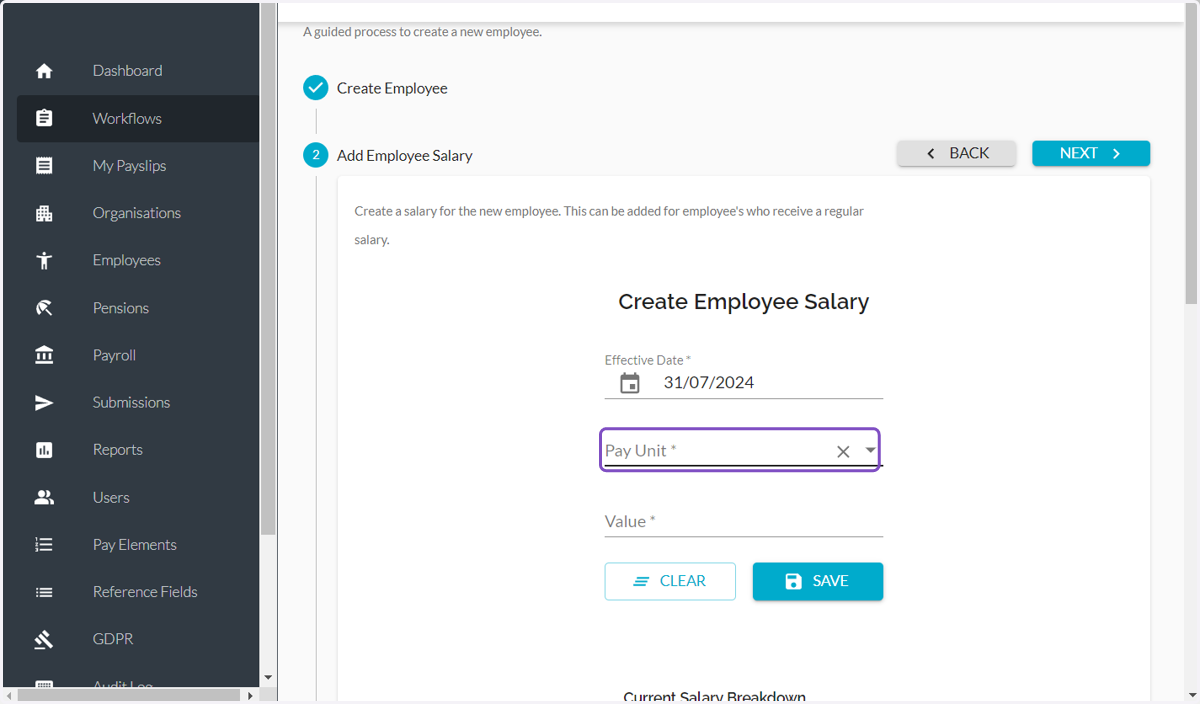
Task: Click the Employees person icon
Action: (x=44, y=260)
